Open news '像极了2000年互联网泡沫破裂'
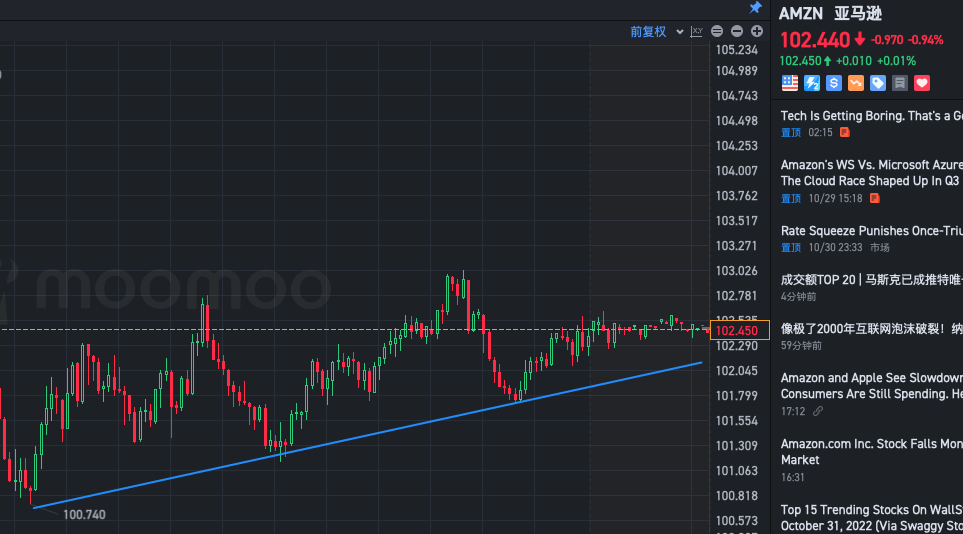Screen dimensions: 963x534 [x=871, y=329]
